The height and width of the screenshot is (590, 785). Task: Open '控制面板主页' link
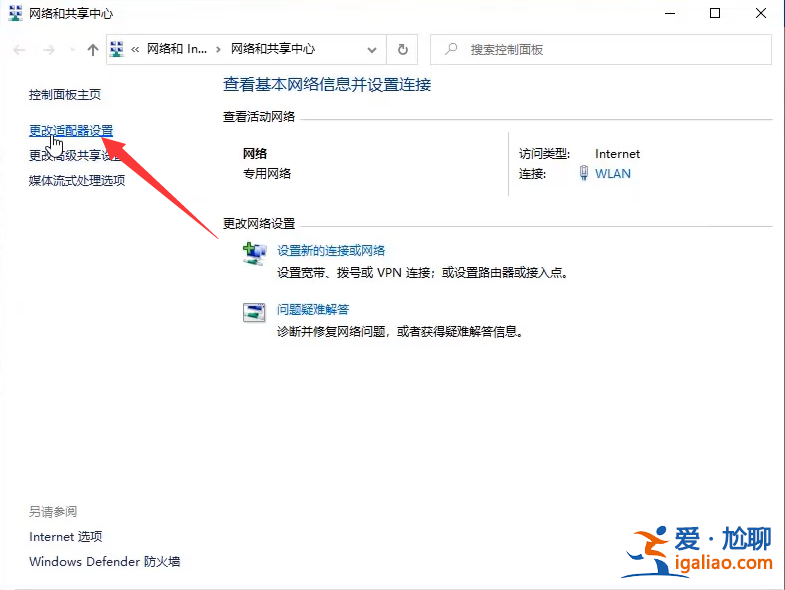65,95
